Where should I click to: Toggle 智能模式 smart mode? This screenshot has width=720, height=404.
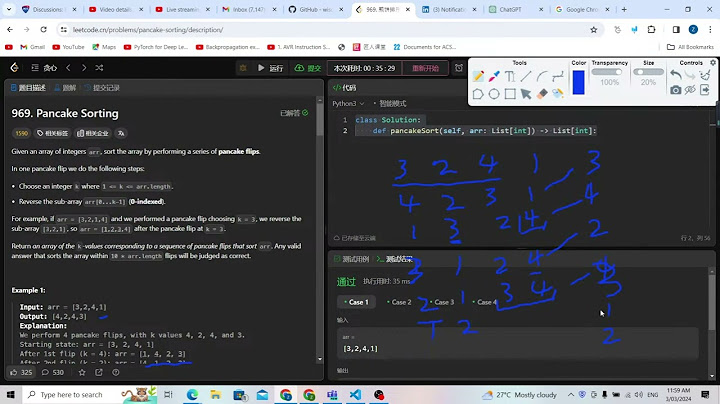click(x=390, y=104)
